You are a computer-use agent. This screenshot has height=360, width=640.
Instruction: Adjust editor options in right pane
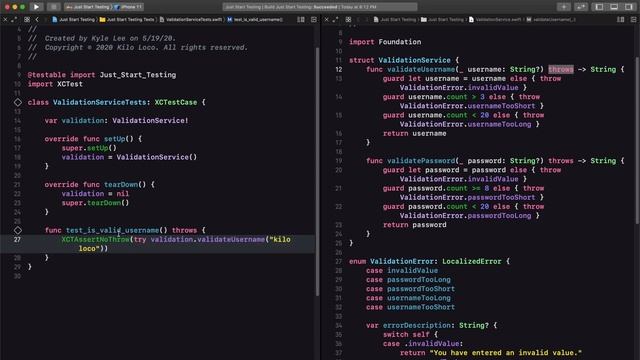click(x=620, y=19)
